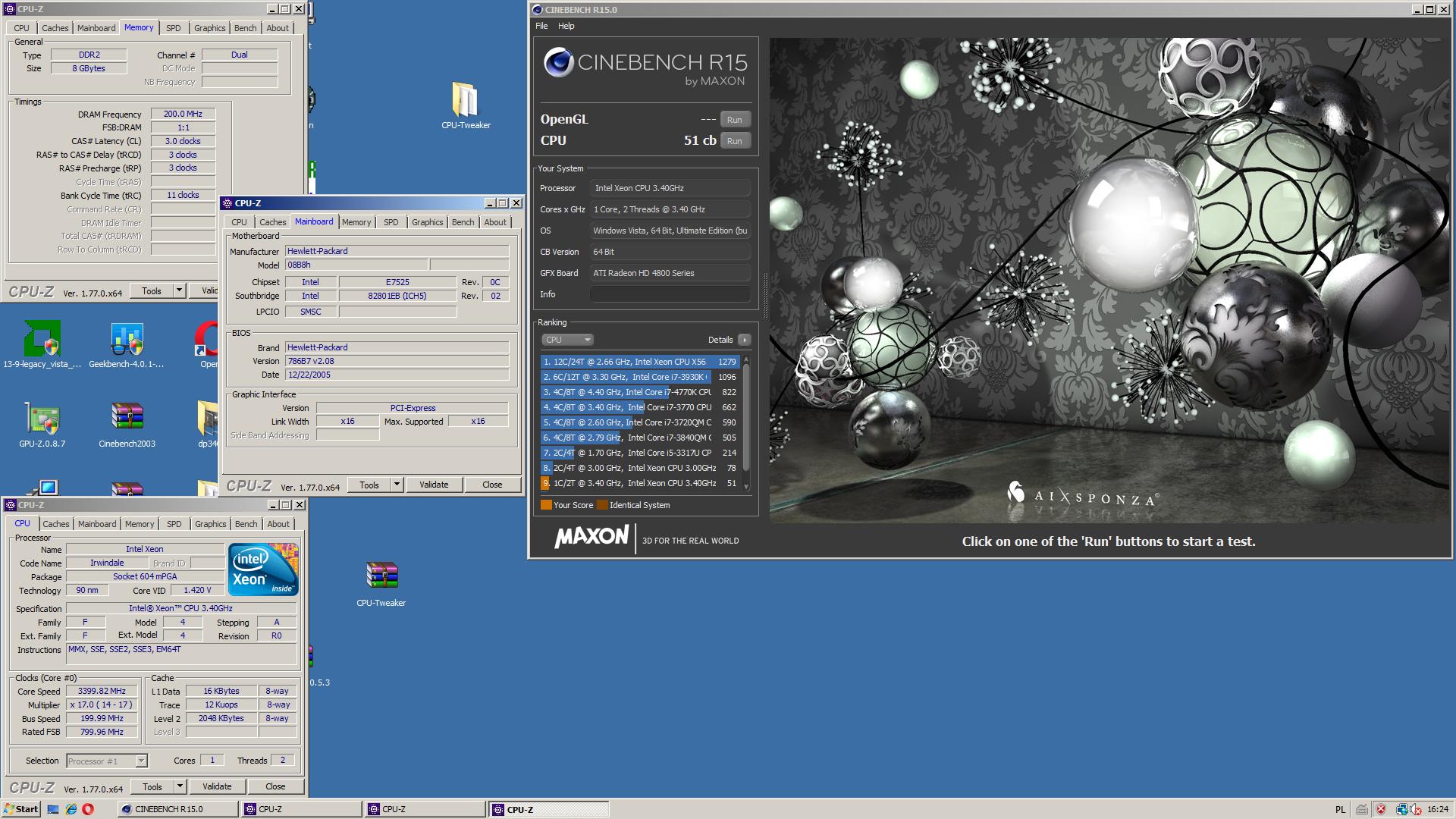The width and height of the screenshot is (1456, 819).
Task: Switch to SPD tab in CPU-Z Mainboard window
Action: pyautogui.click(x=391, y=221)
